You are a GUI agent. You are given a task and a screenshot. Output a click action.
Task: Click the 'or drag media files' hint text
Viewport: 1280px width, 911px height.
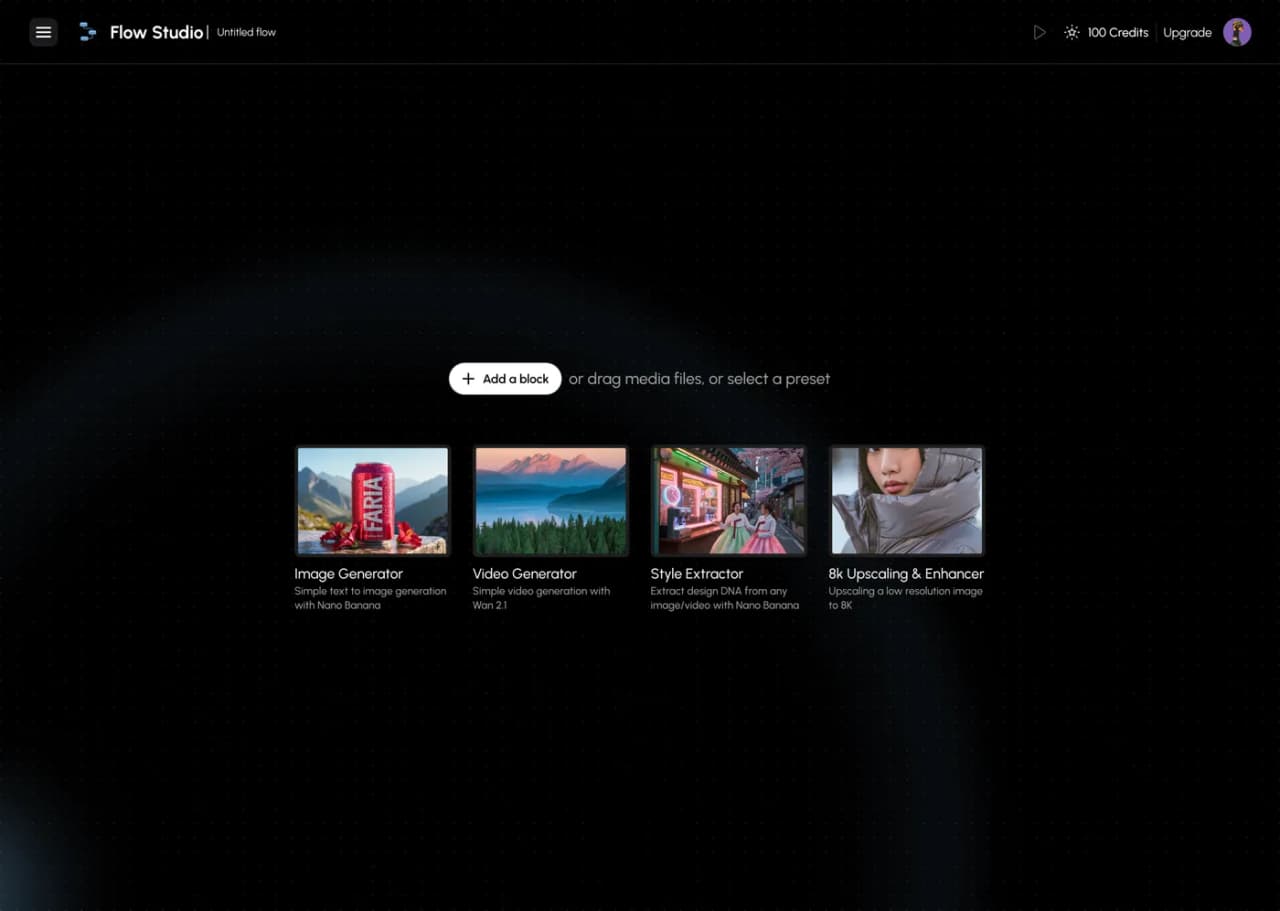pos(699,379)
